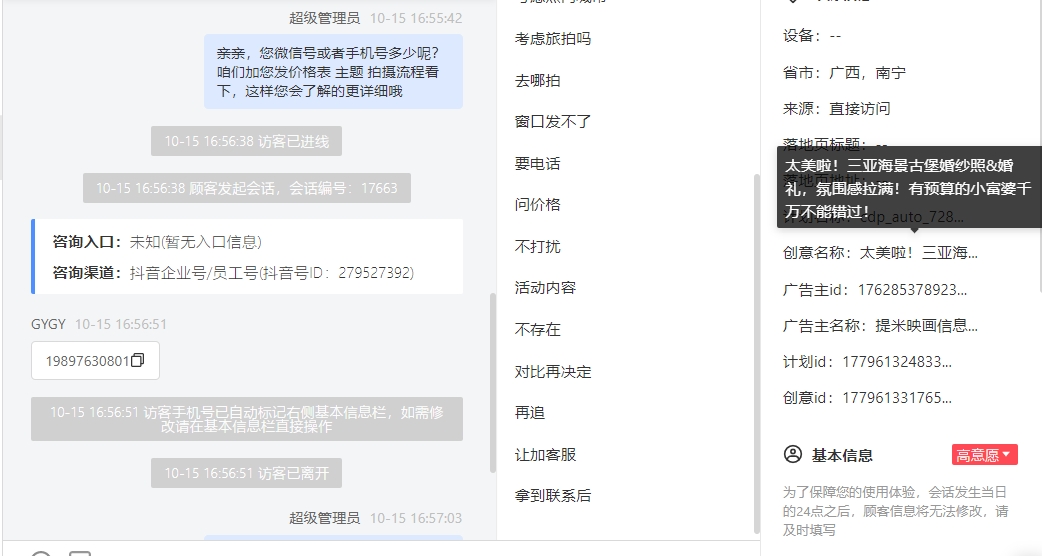Click the 省市 广西，南宁 entry
This screenshot has height=556, width=1042.
[x=844, y=72]
